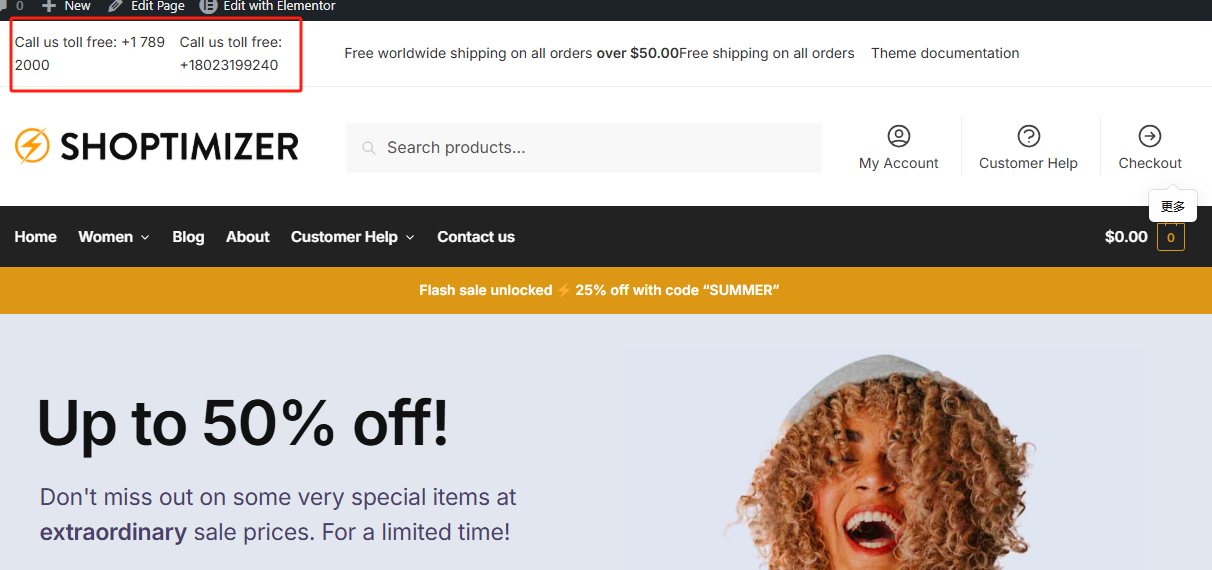Select Contact us in the navigation bar
Screen dimensions: 1212x570
pos(476,237)
